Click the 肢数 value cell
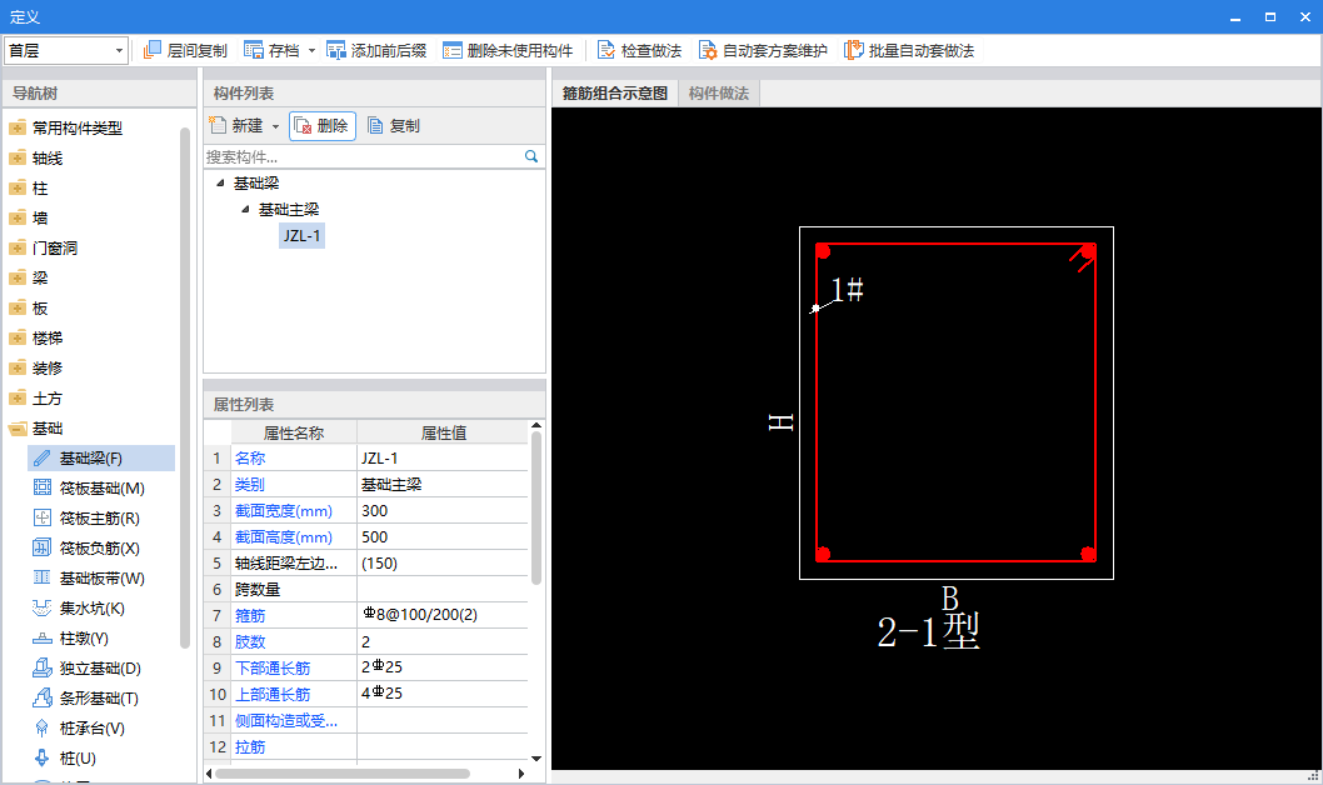The image size is (1323, 785). click(442, 642)
